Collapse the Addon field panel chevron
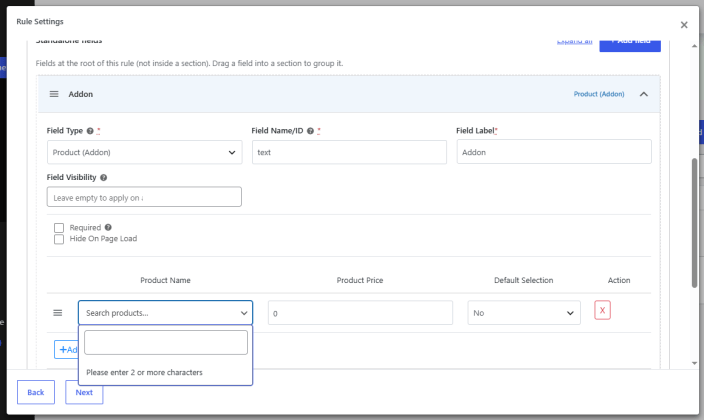Image resolution: width=704 pixels, height=420 pixels. [643, 94]
